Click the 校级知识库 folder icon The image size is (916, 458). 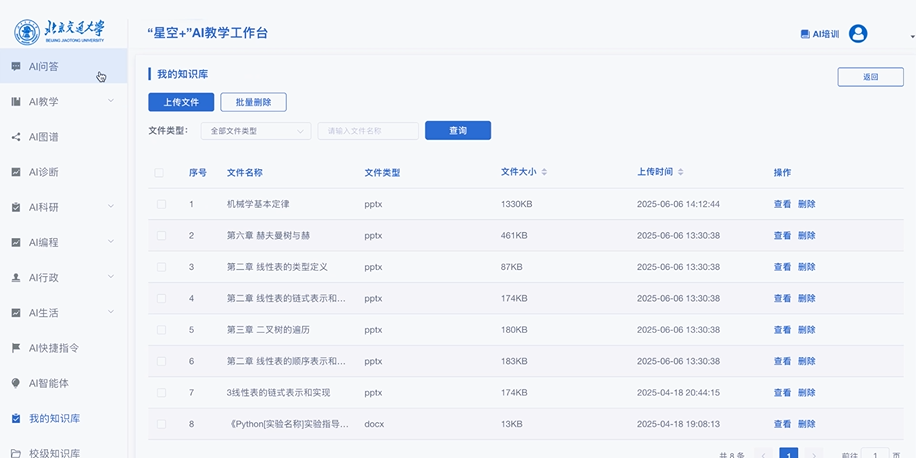[x=16, y=452]
